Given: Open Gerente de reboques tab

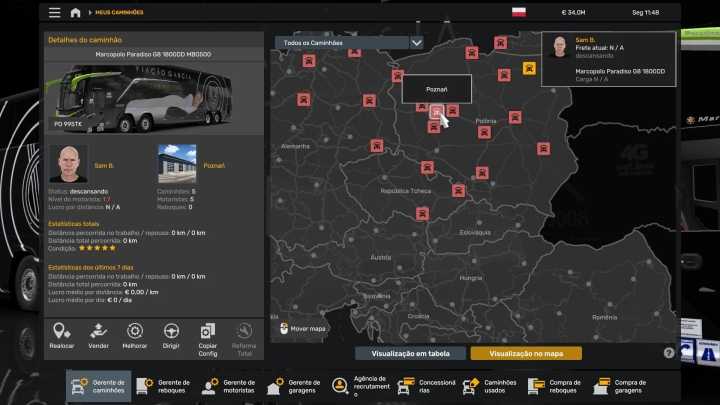Looking at the screenshot, I should [163, 386].
